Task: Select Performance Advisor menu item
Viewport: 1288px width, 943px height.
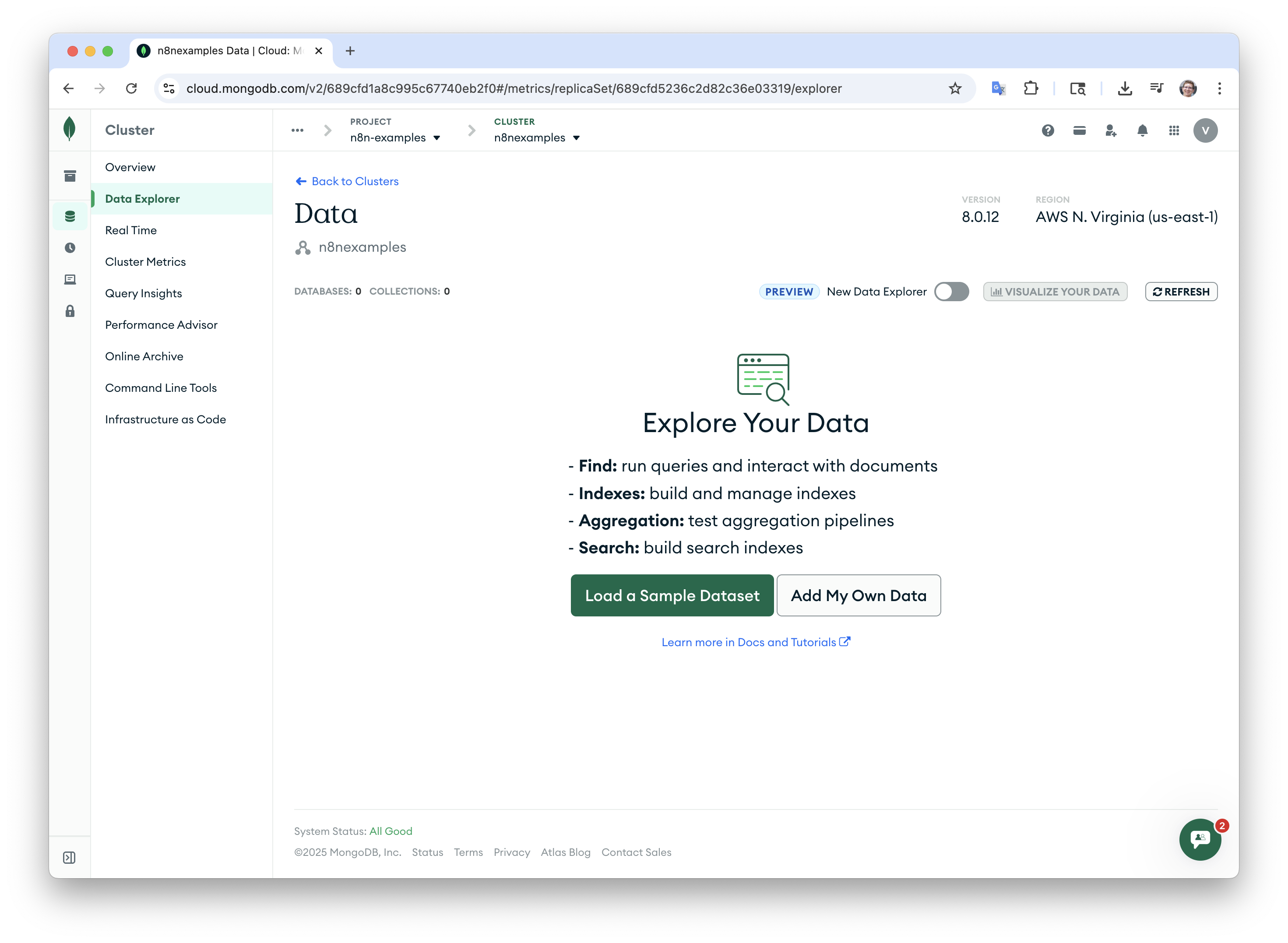Action: 162,325
